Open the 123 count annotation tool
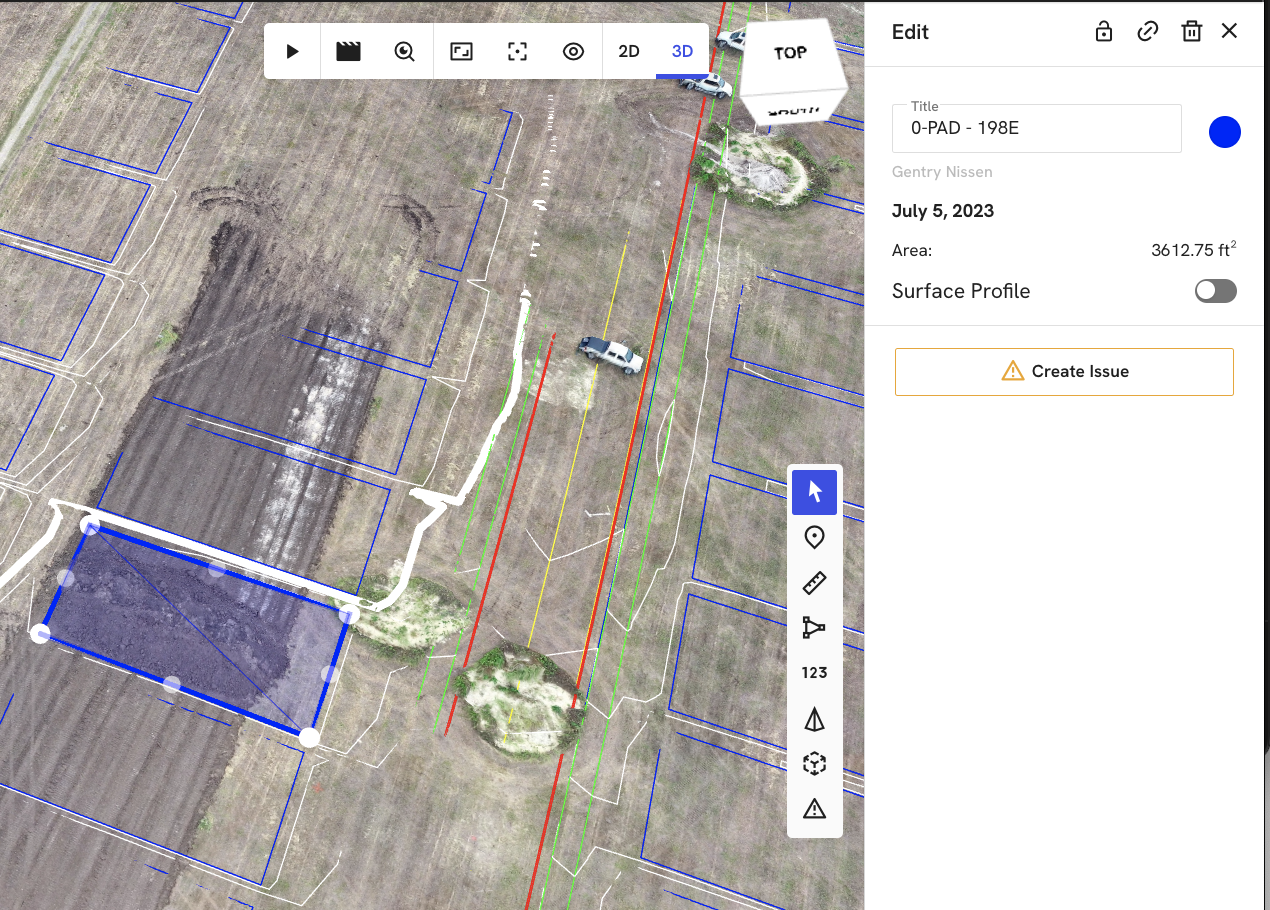The width and height of the screenshot is (1270, 910). (814, 672)
